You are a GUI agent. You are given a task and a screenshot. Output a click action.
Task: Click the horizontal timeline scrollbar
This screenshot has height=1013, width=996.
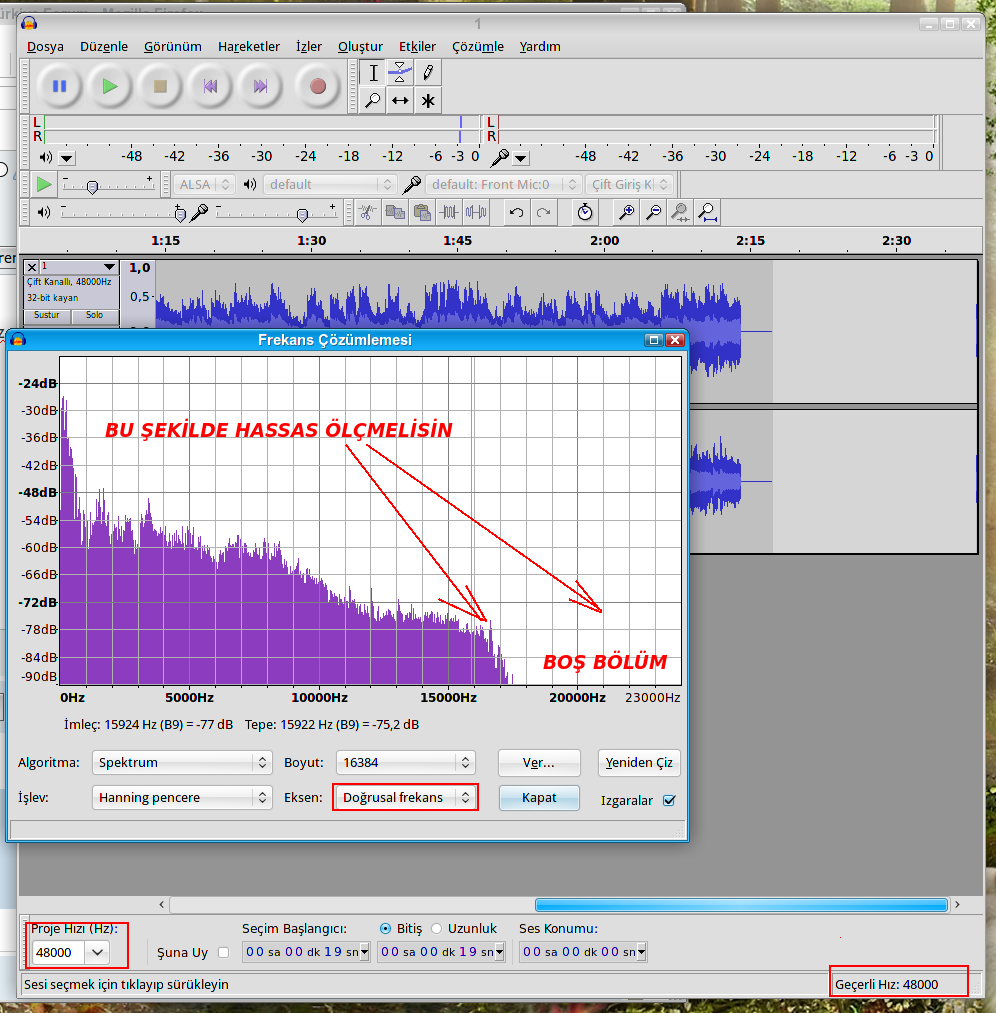pos(740,905)
